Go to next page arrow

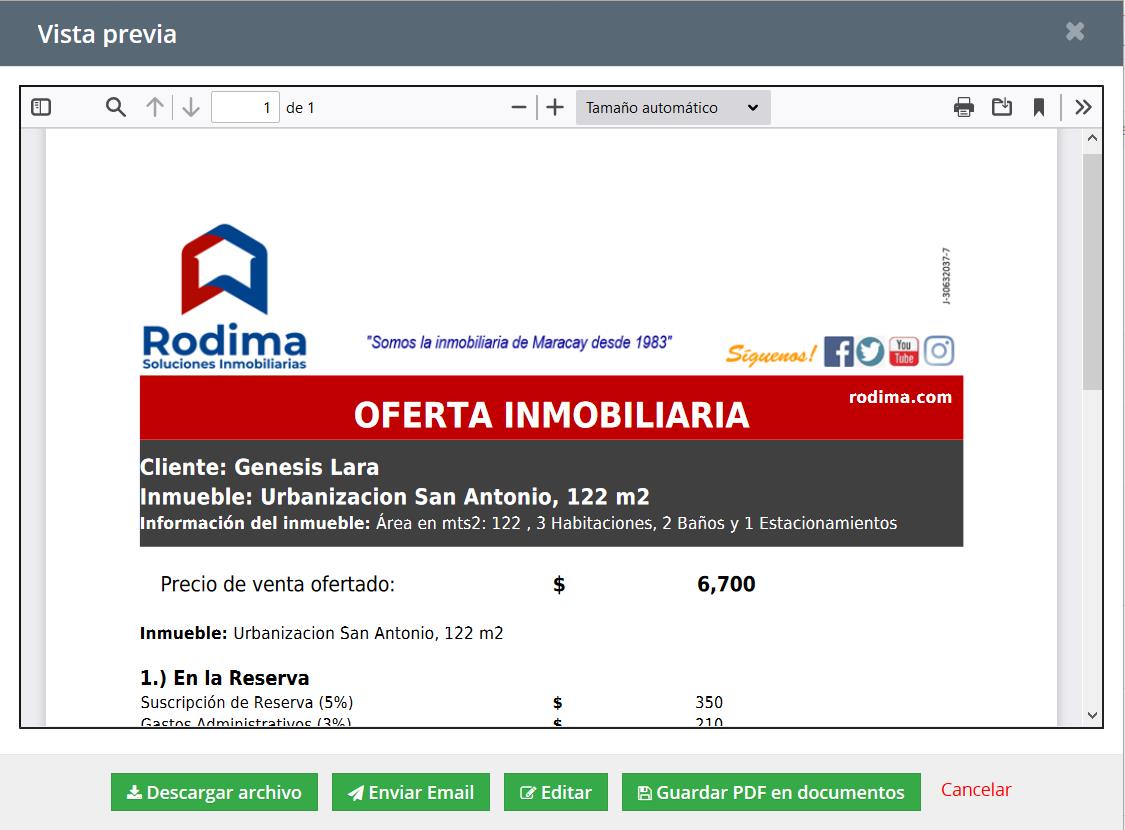tap(191, 107)
